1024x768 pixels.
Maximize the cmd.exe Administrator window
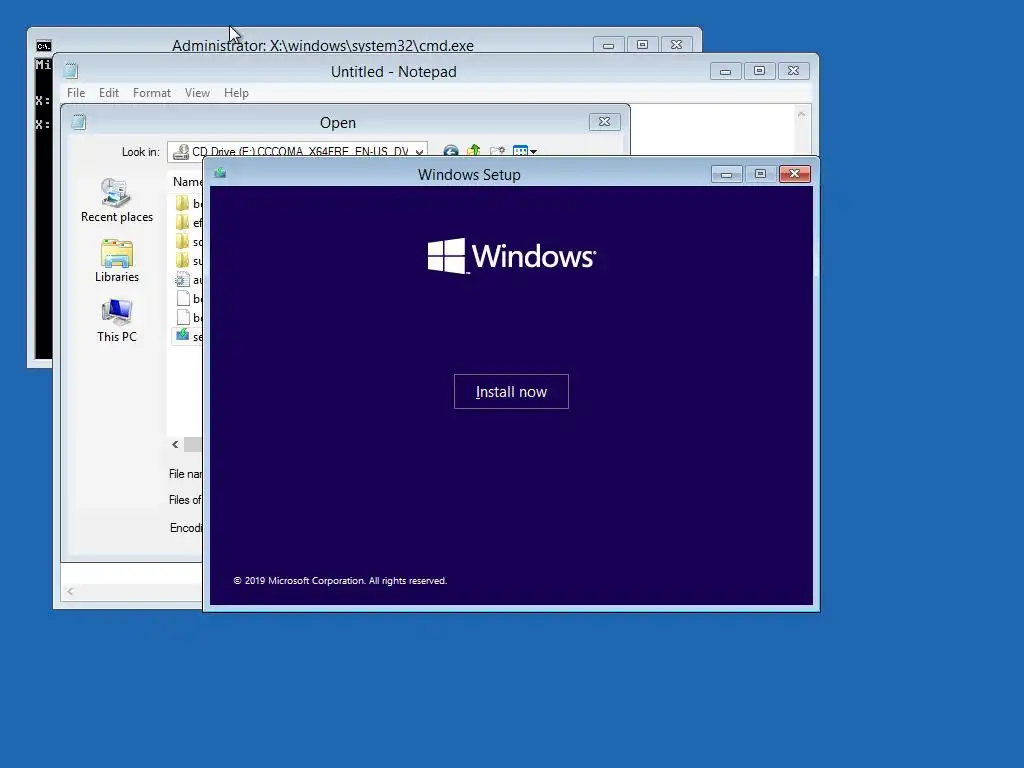tap(642, 45)
